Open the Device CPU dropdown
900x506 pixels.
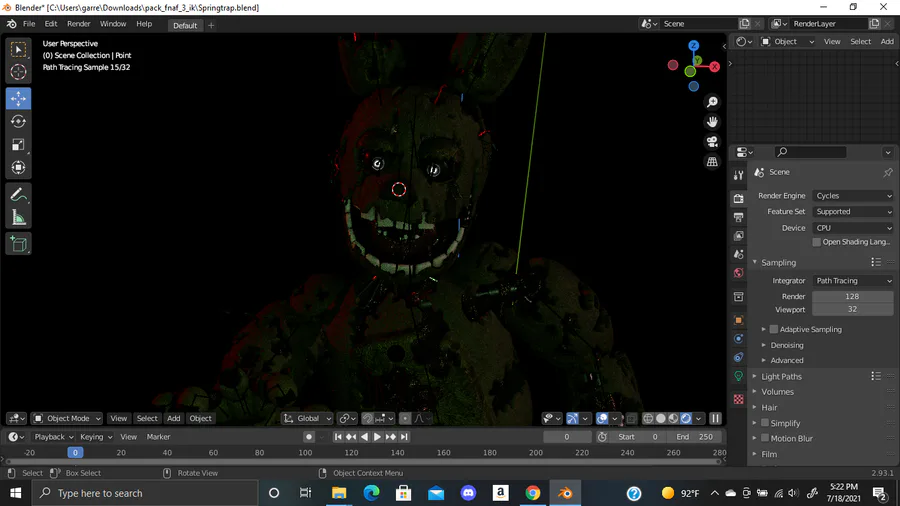852,228
